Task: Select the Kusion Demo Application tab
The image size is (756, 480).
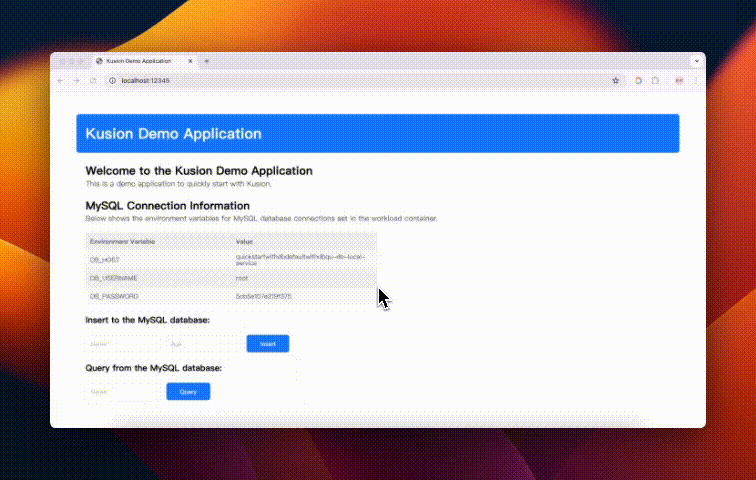Action: 140,62
